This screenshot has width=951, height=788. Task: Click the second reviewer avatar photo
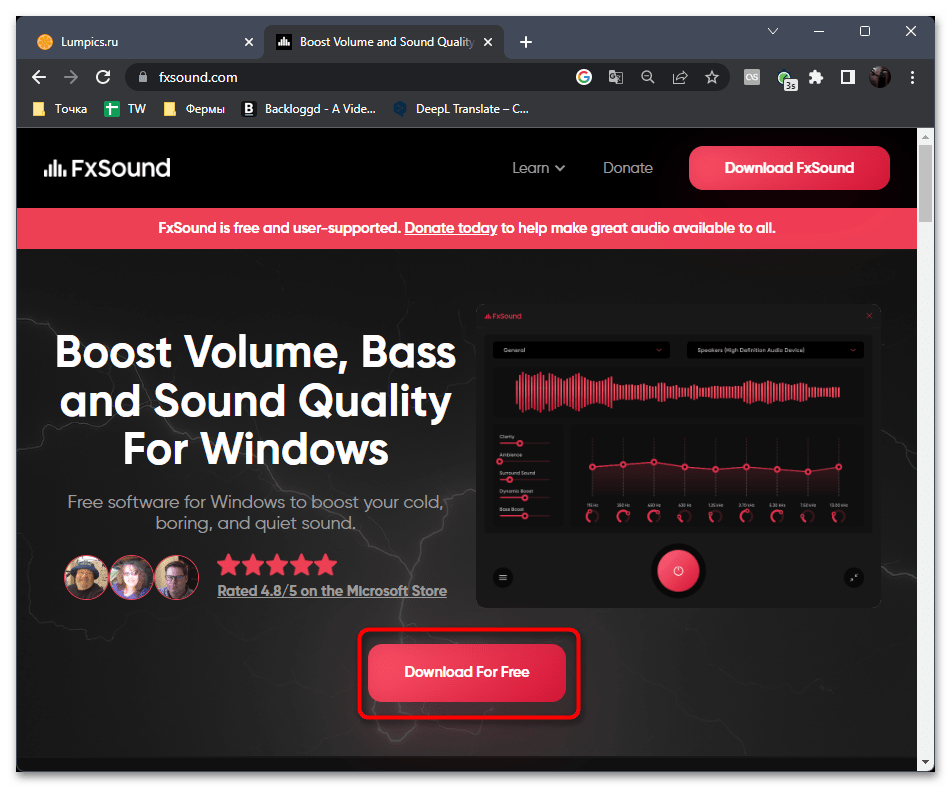pyautogui.click(x=131, y=577)
